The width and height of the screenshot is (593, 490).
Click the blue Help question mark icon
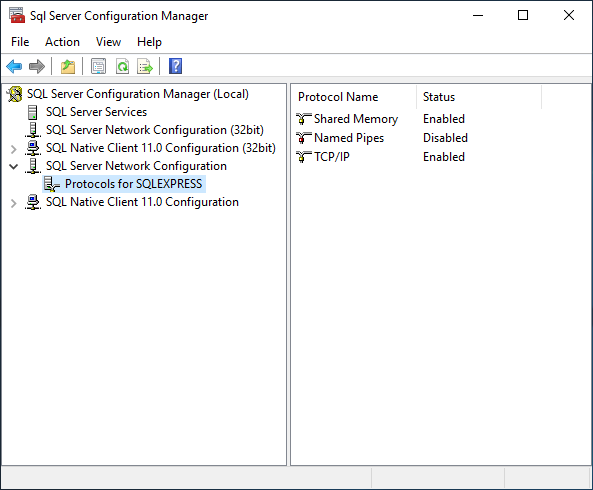(x=175, y=66)
